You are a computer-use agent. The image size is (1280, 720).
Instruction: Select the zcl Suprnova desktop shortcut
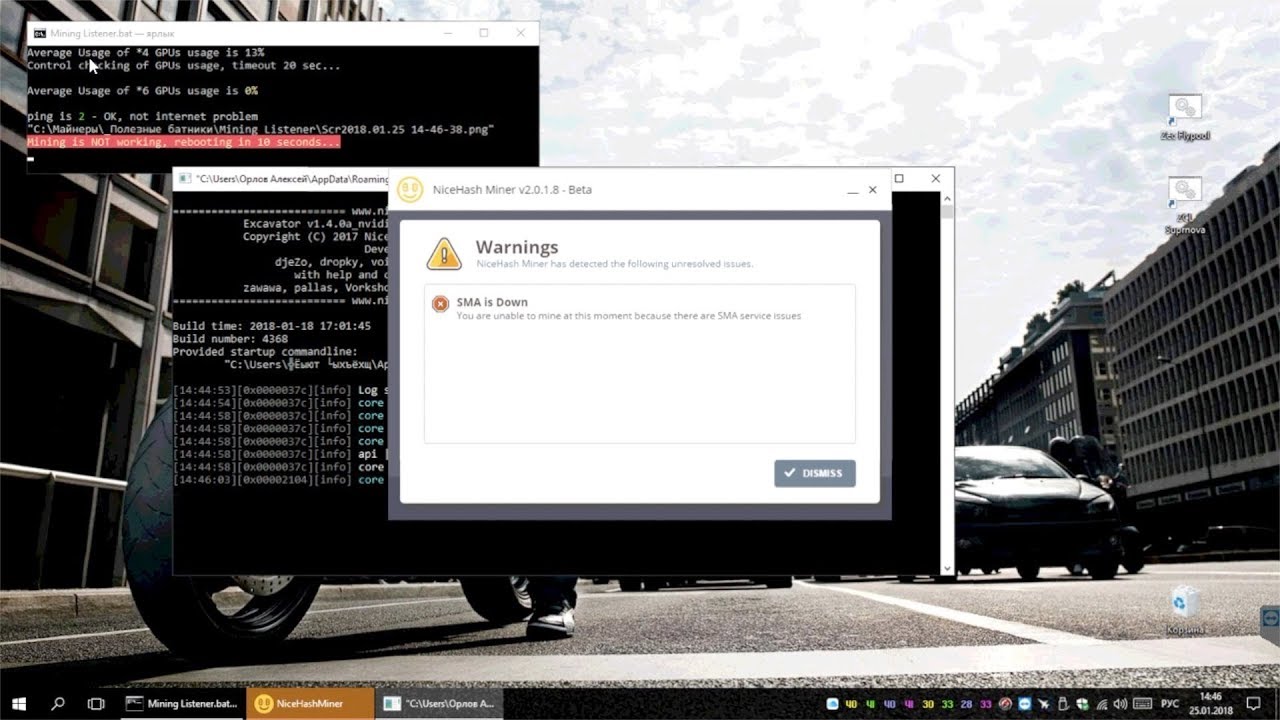(1185, 206)
